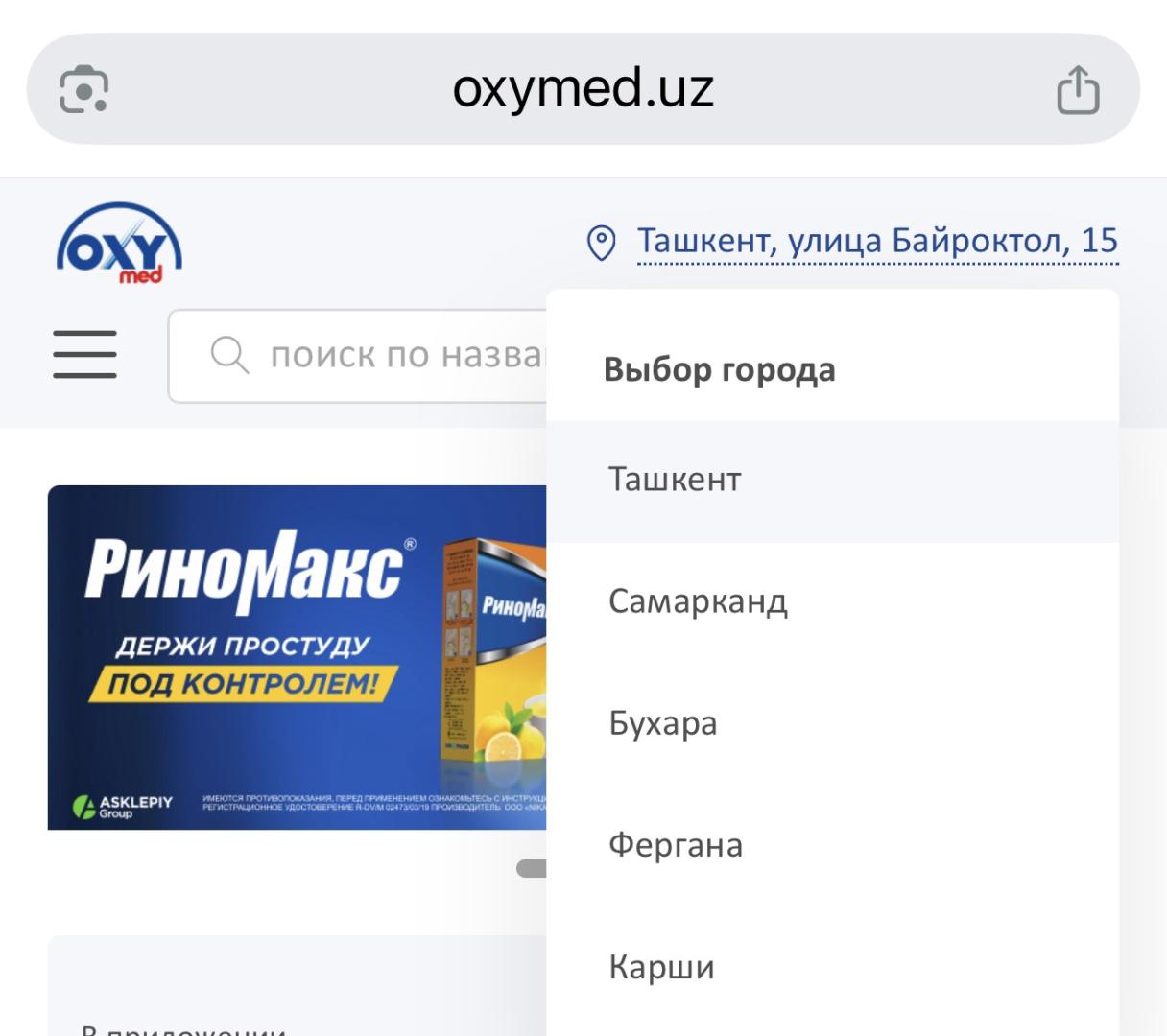
Task: Tap the ПОД КОНТРОЛЕМ! slogan on banner
Action: 242,684
